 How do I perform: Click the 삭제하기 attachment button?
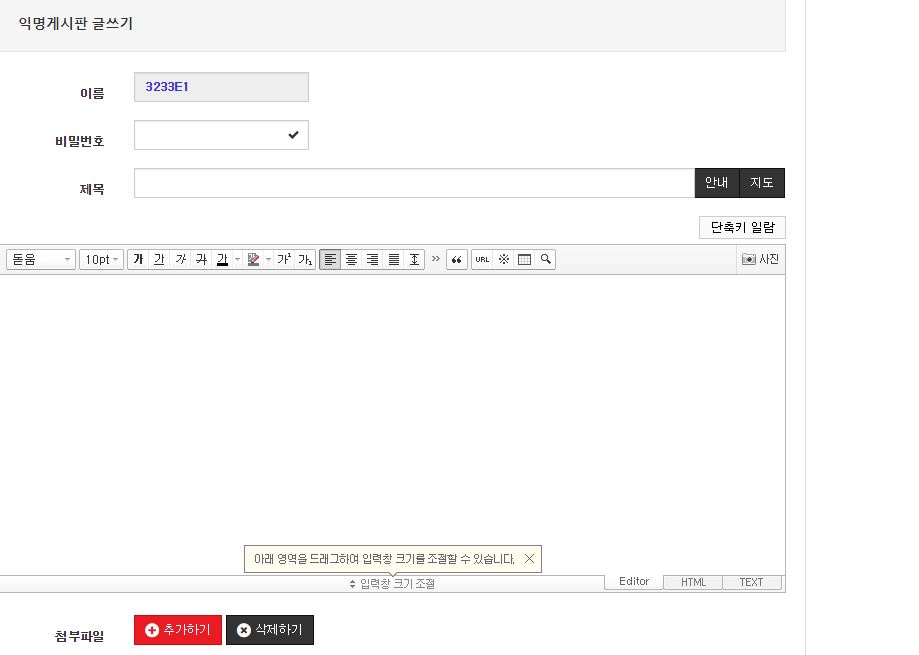(x=270, y=630)
